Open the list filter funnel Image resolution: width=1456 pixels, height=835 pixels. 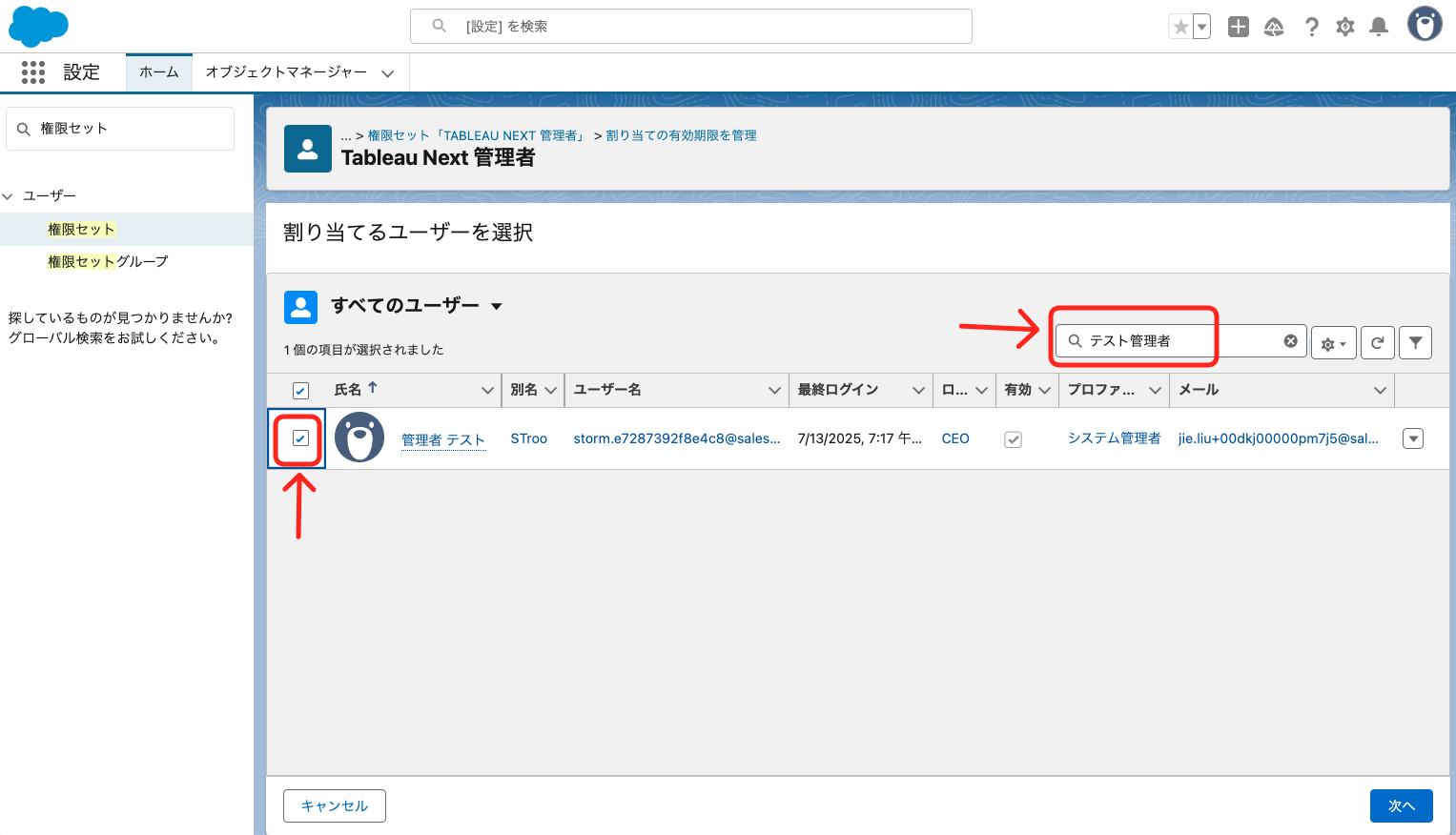(1416, 343)
